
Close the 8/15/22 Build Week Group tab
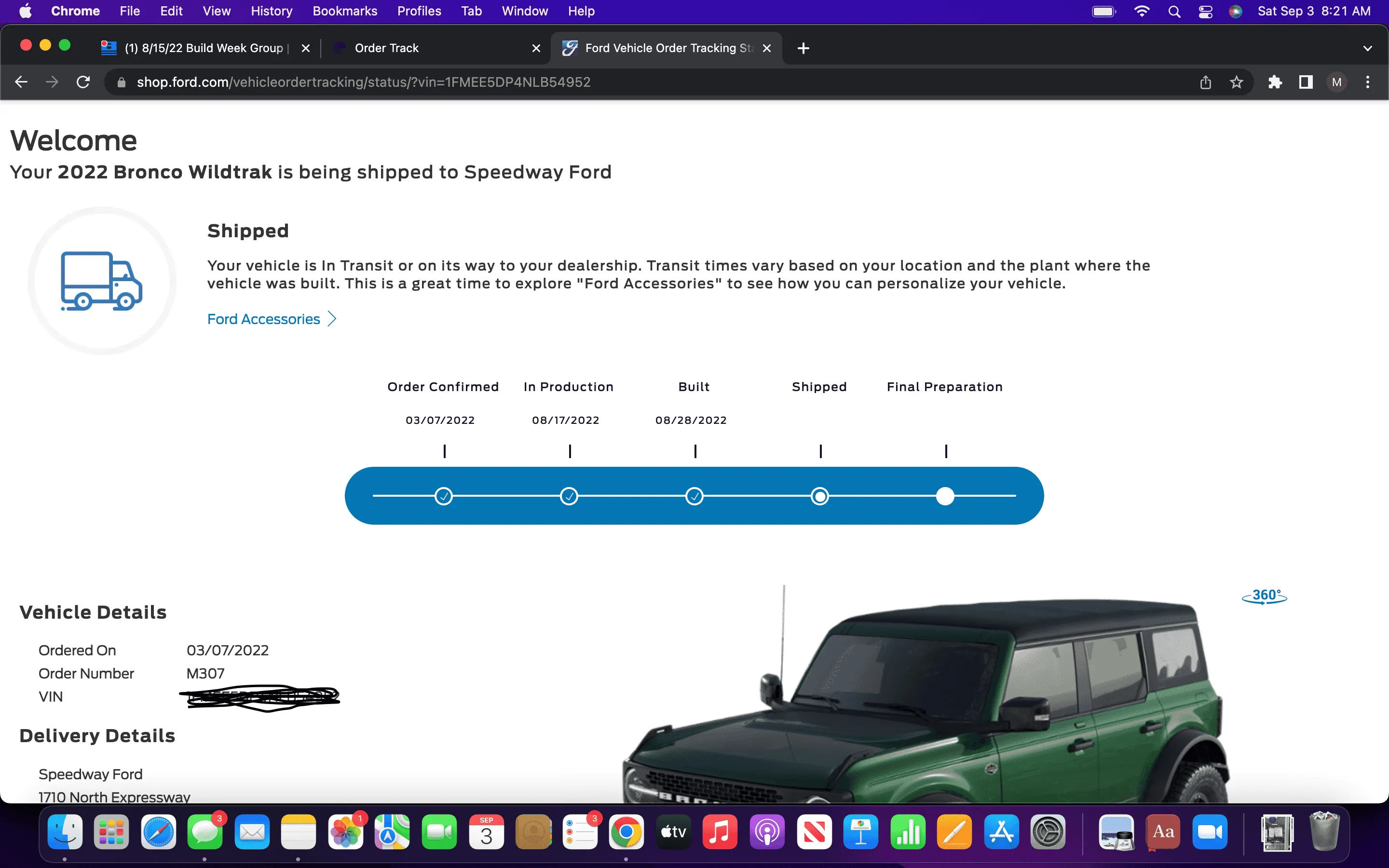306,48
